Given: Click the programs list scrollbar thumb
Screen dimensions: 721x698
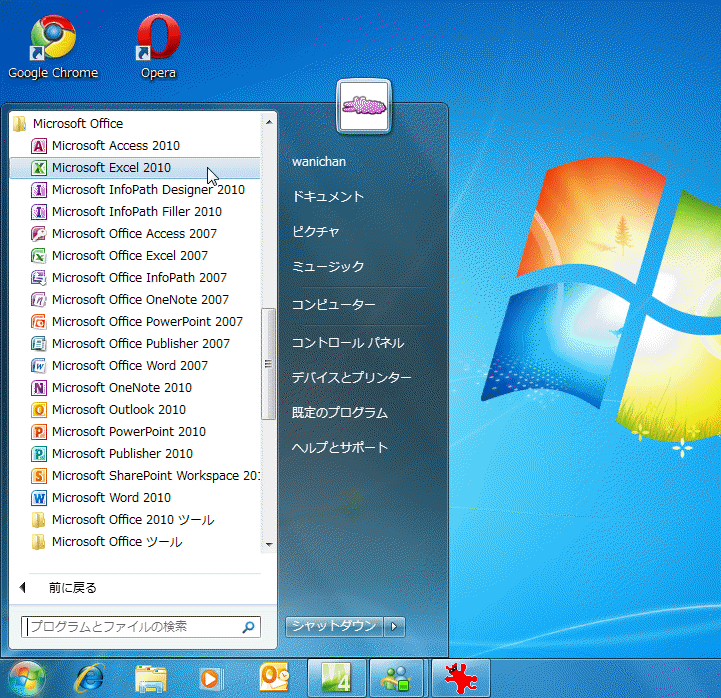Looking at the screenshot, I should (268, 364).
